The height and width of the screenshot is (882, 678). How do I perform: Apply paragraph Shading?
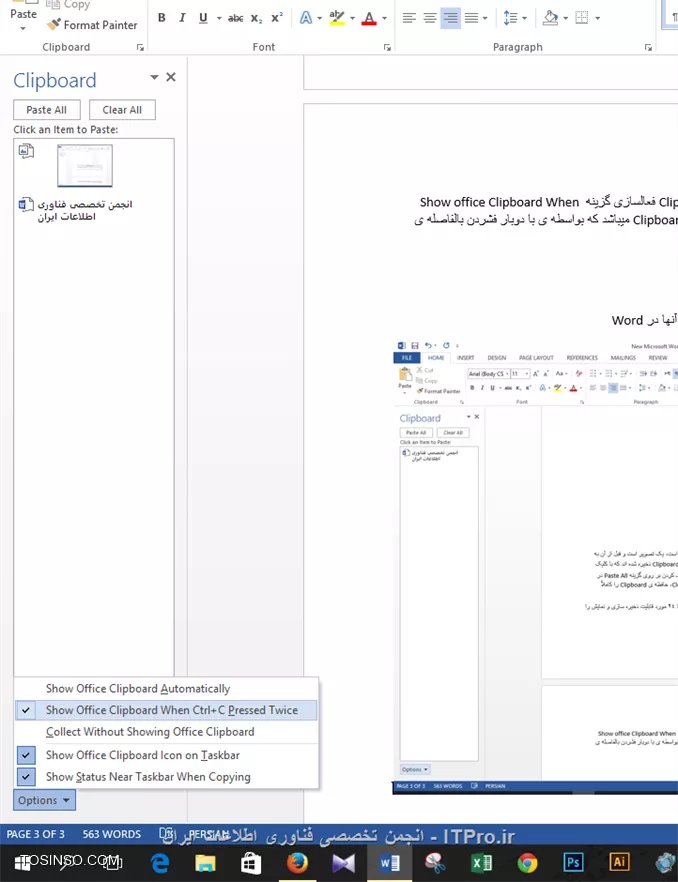550,18
